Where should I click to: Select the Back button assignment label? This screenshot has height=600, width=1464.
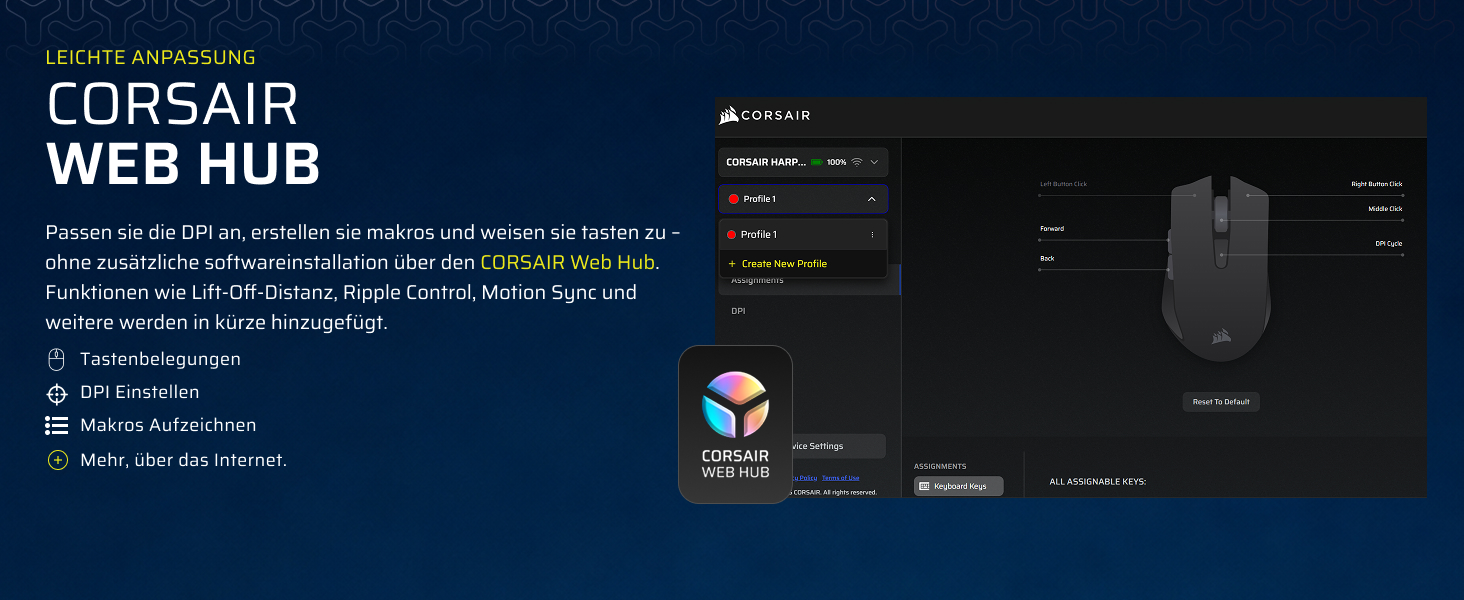1047,259
